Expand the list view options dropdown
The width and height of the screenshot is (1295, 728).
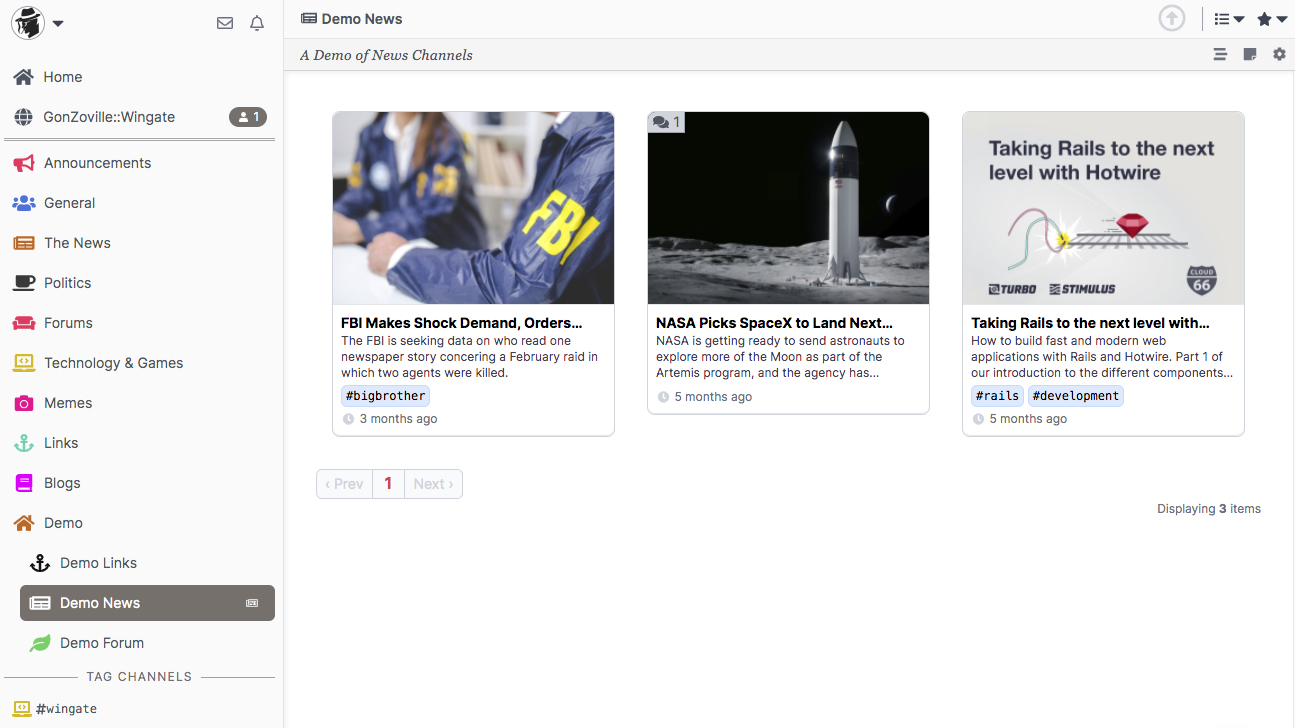1229,19
